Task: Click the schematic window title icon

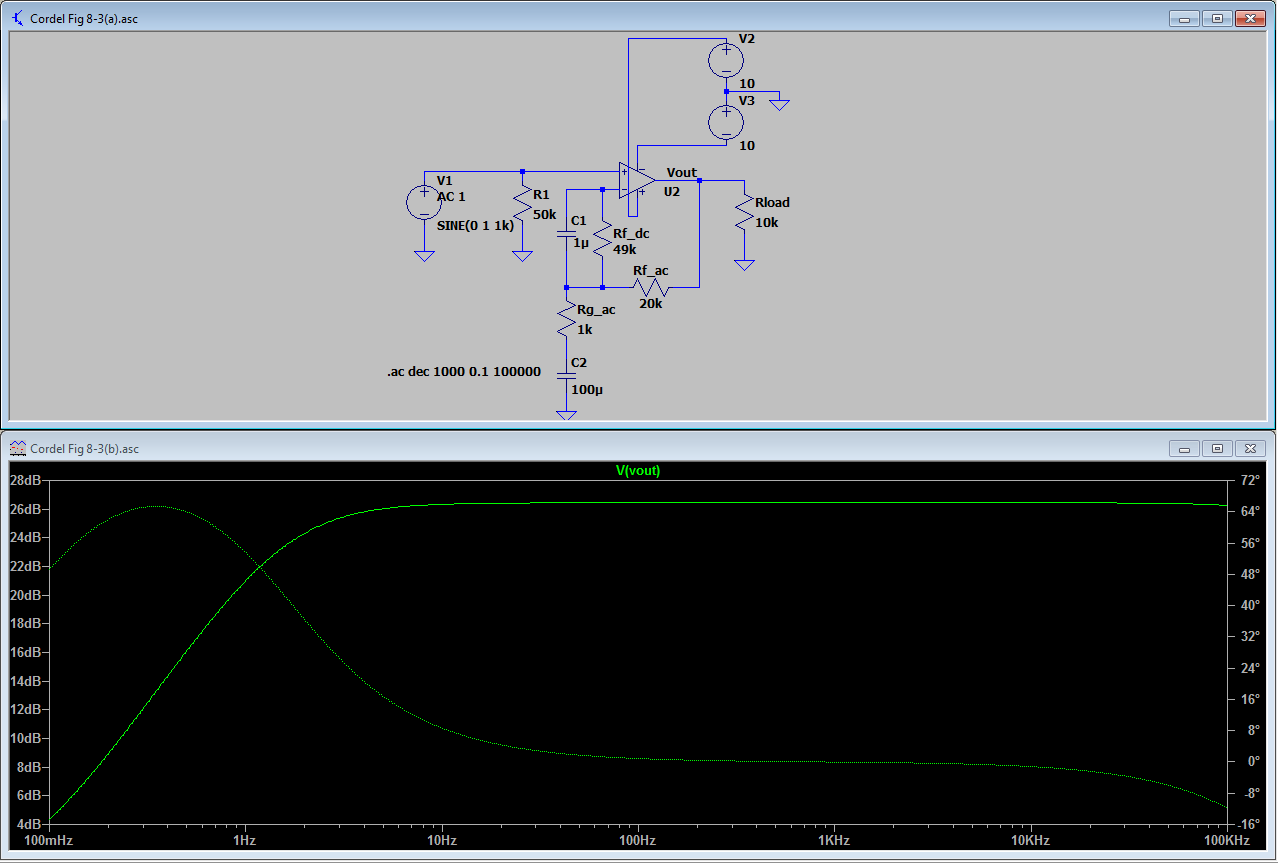Action: coord(18,18)
